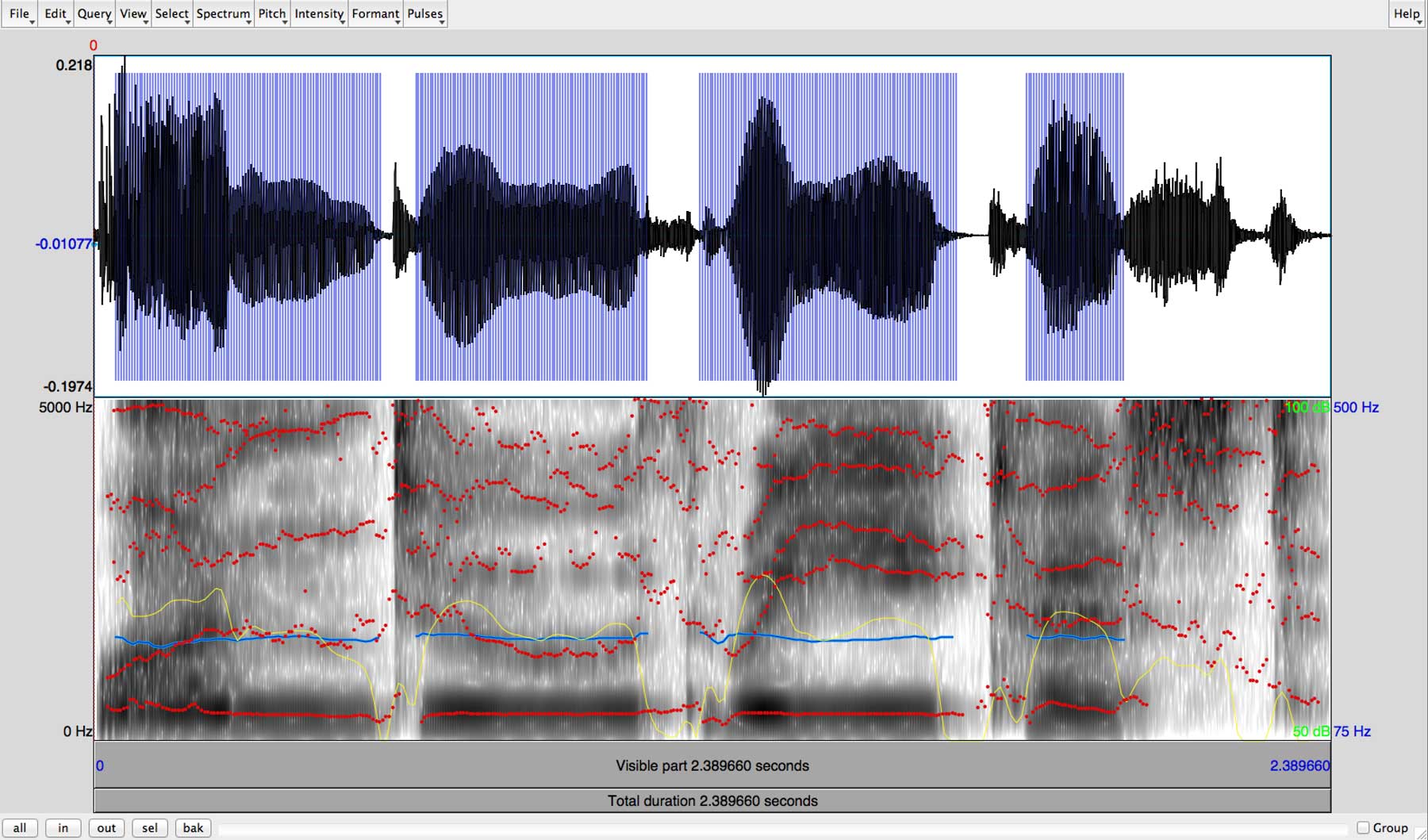Zoom out with the 'out' button
The height and width of the screenshot is (840, 1428).
coord(106,828)
